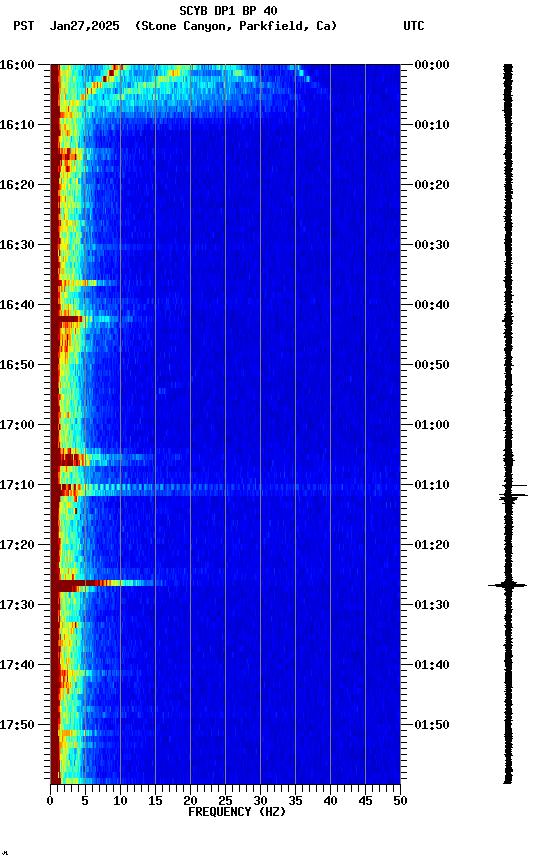Select the 16:30 PST time label
The height and width of the screenshot is (864, 552).
pos(17,245)
